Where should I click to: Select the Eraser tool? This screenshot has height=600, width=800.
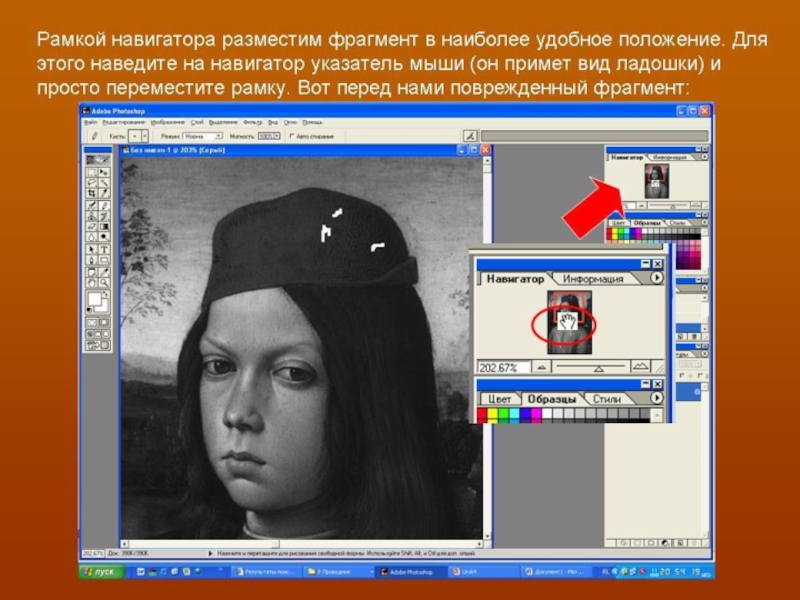point(92,226)
